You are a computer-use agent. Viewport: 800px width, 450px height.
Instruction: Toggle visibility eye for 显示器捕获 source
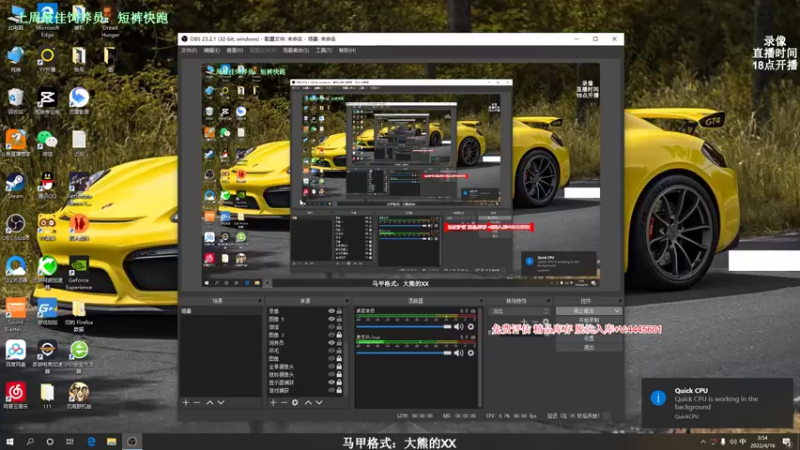(331, 382)
